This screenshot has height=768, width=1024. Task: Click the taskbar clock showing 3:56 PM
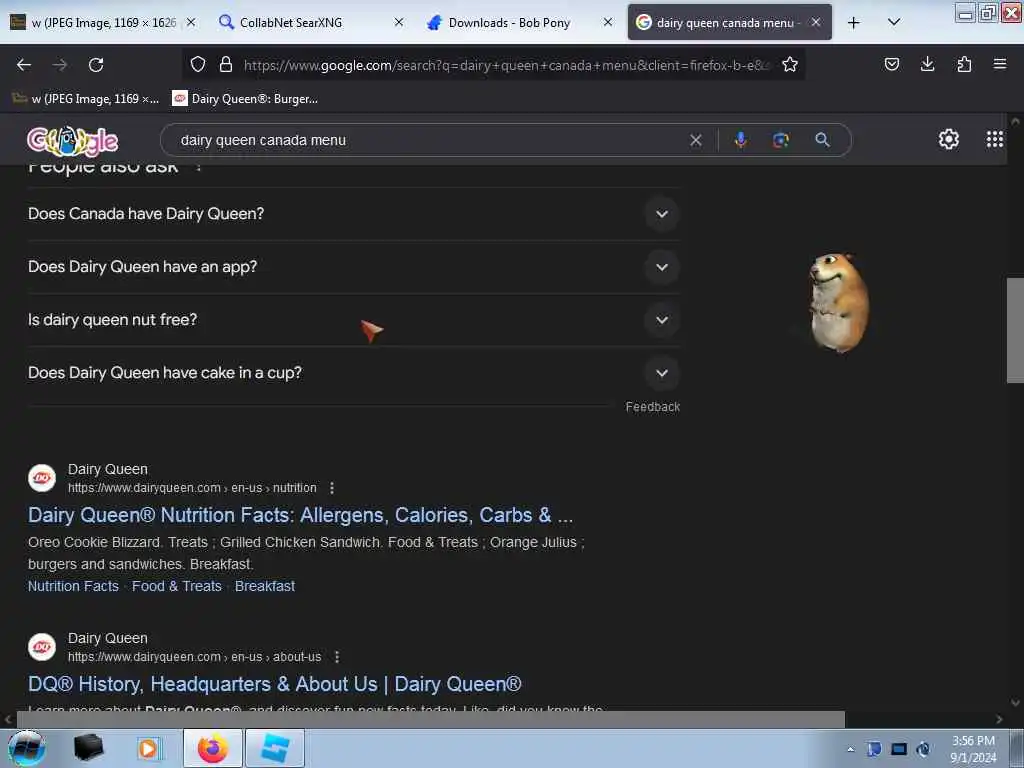(x=973, y=749)
